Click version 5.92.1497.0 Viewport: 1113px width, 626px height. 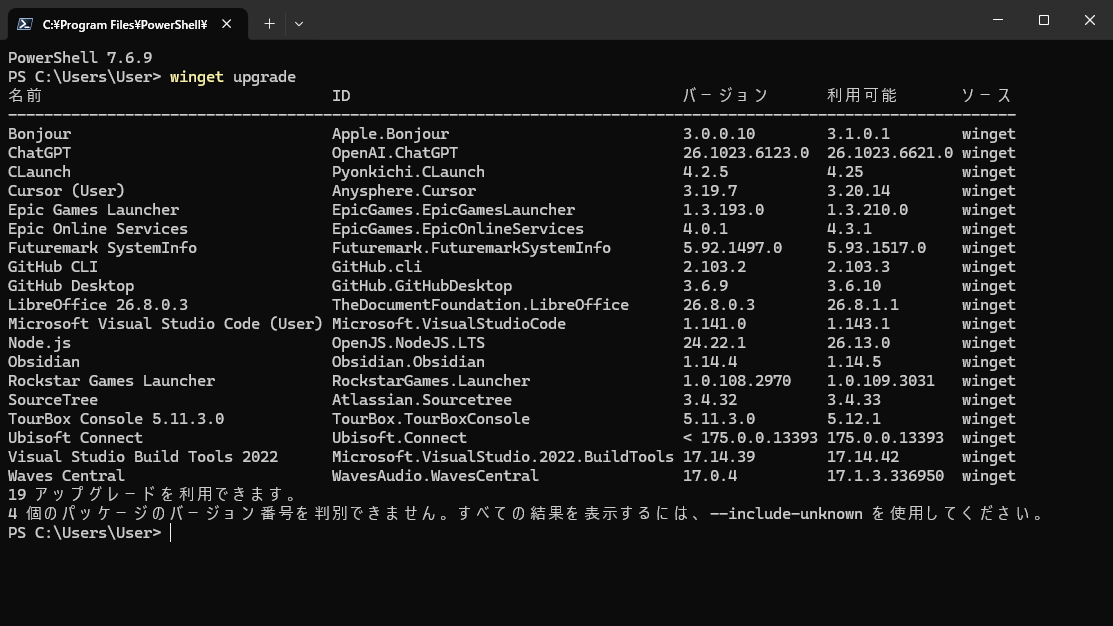click(733, 248)
